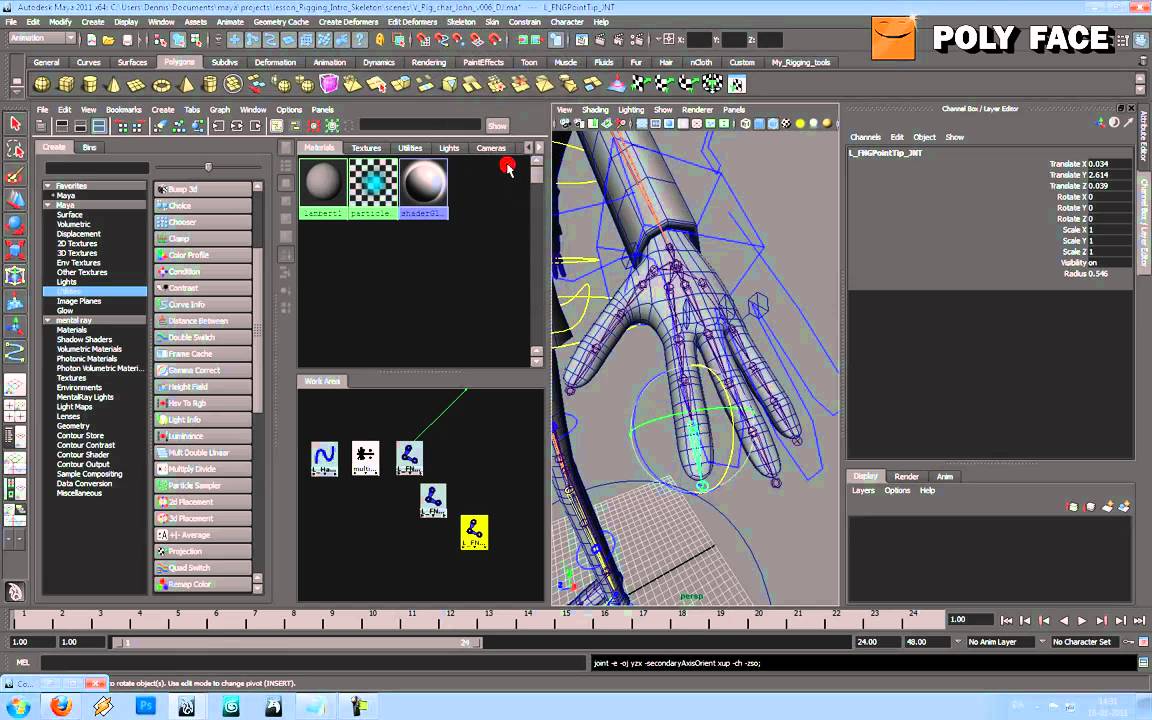Pick the Select tool in the toolbox

click(15, 123)
